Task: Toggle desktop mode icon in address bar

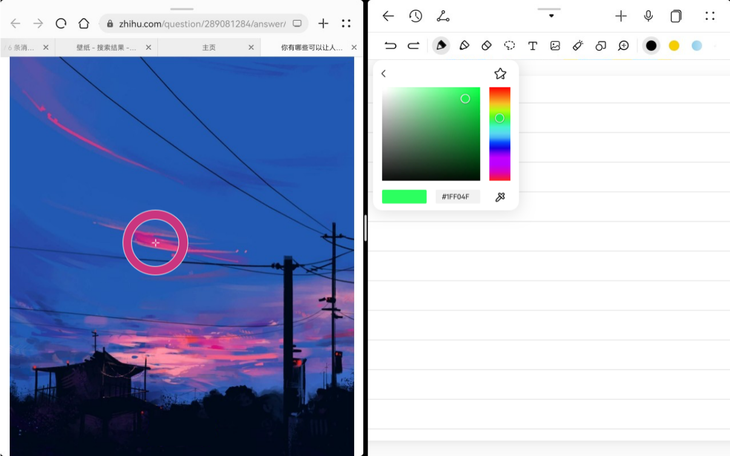Action: tap(297, 23)
